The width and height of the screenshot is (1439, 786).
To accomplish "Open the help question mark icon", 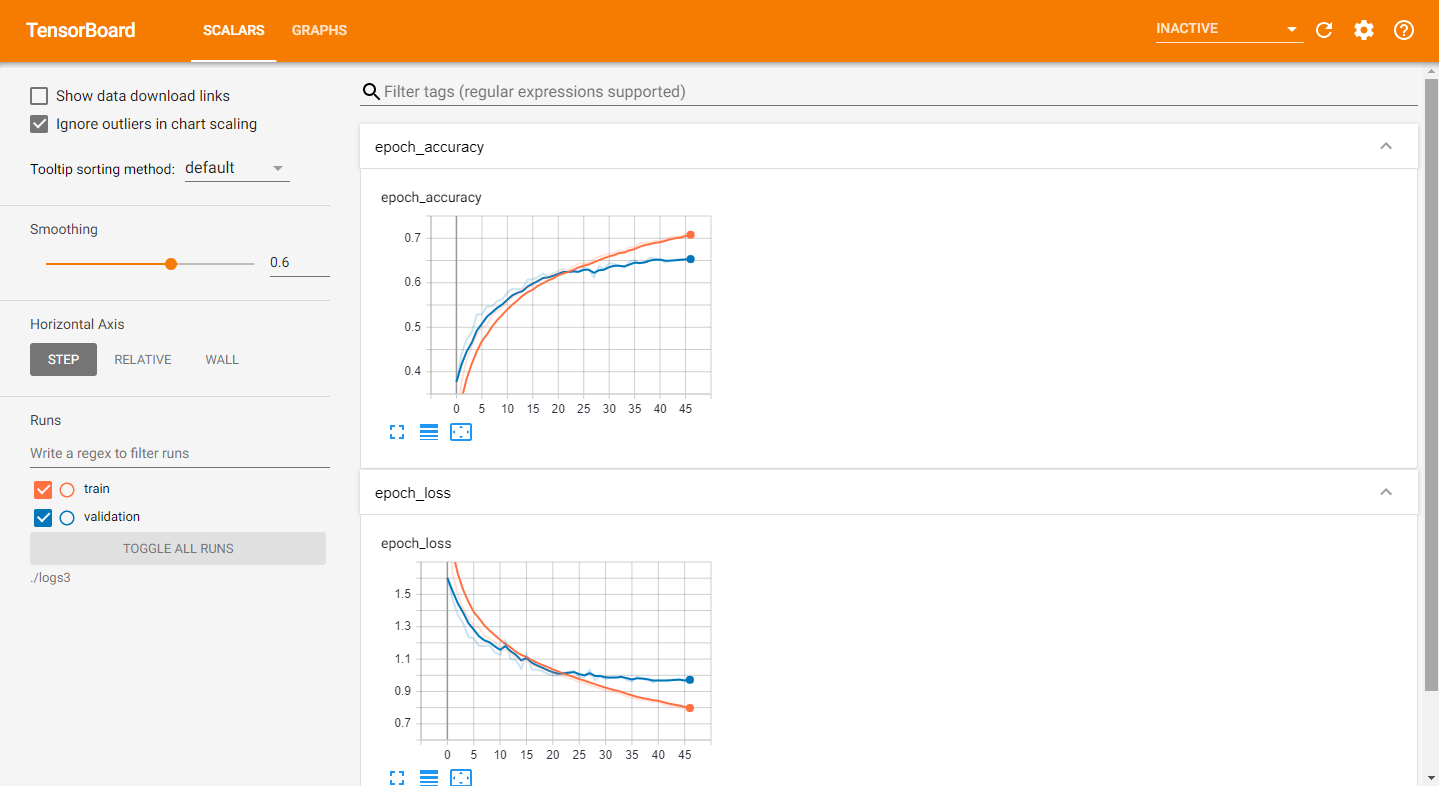I will pyautogui.click(x=1404, y=30).
